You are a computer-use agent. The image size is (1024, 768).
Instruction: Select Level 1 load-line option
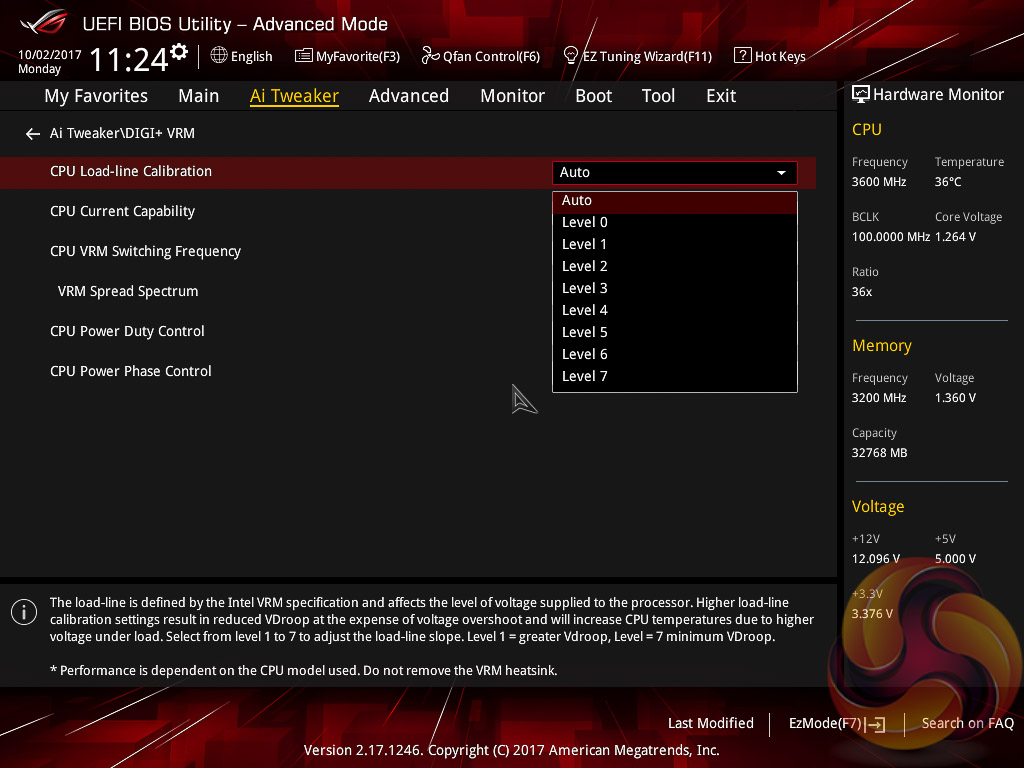point(675,245)
